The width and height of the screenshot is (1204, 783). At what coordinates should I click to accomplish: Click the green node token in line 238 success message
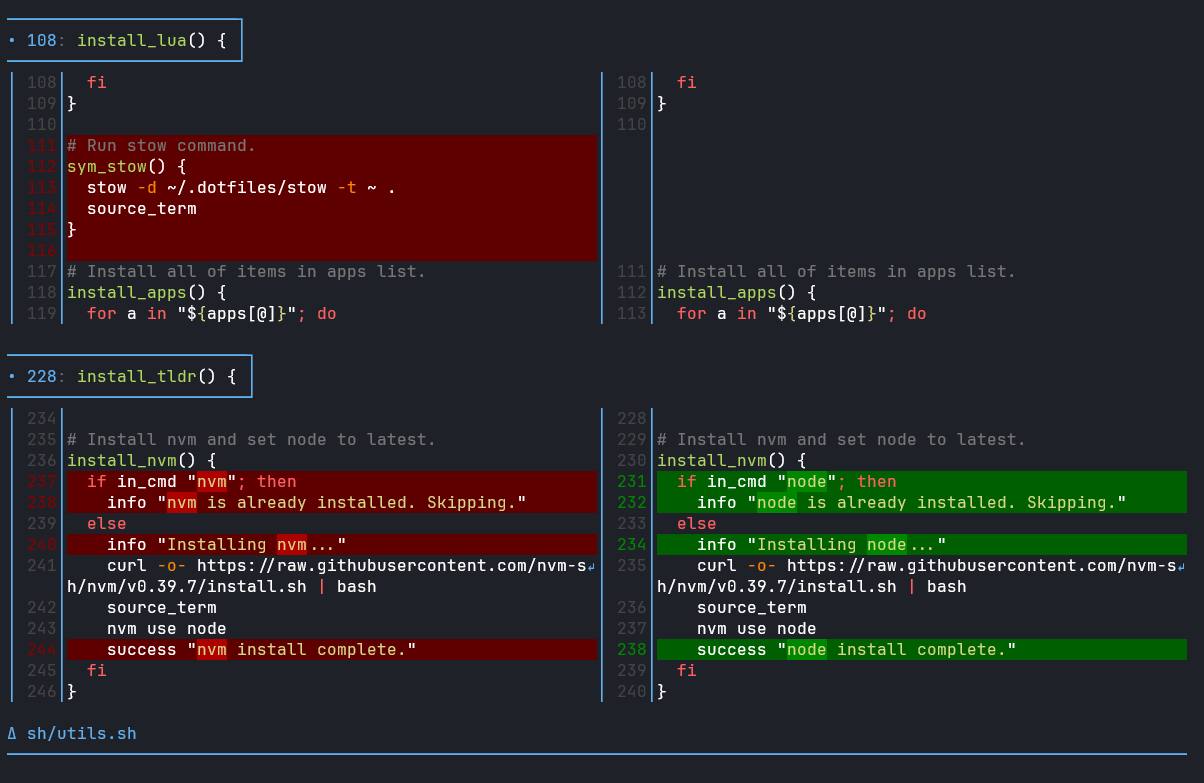point(805,649)
